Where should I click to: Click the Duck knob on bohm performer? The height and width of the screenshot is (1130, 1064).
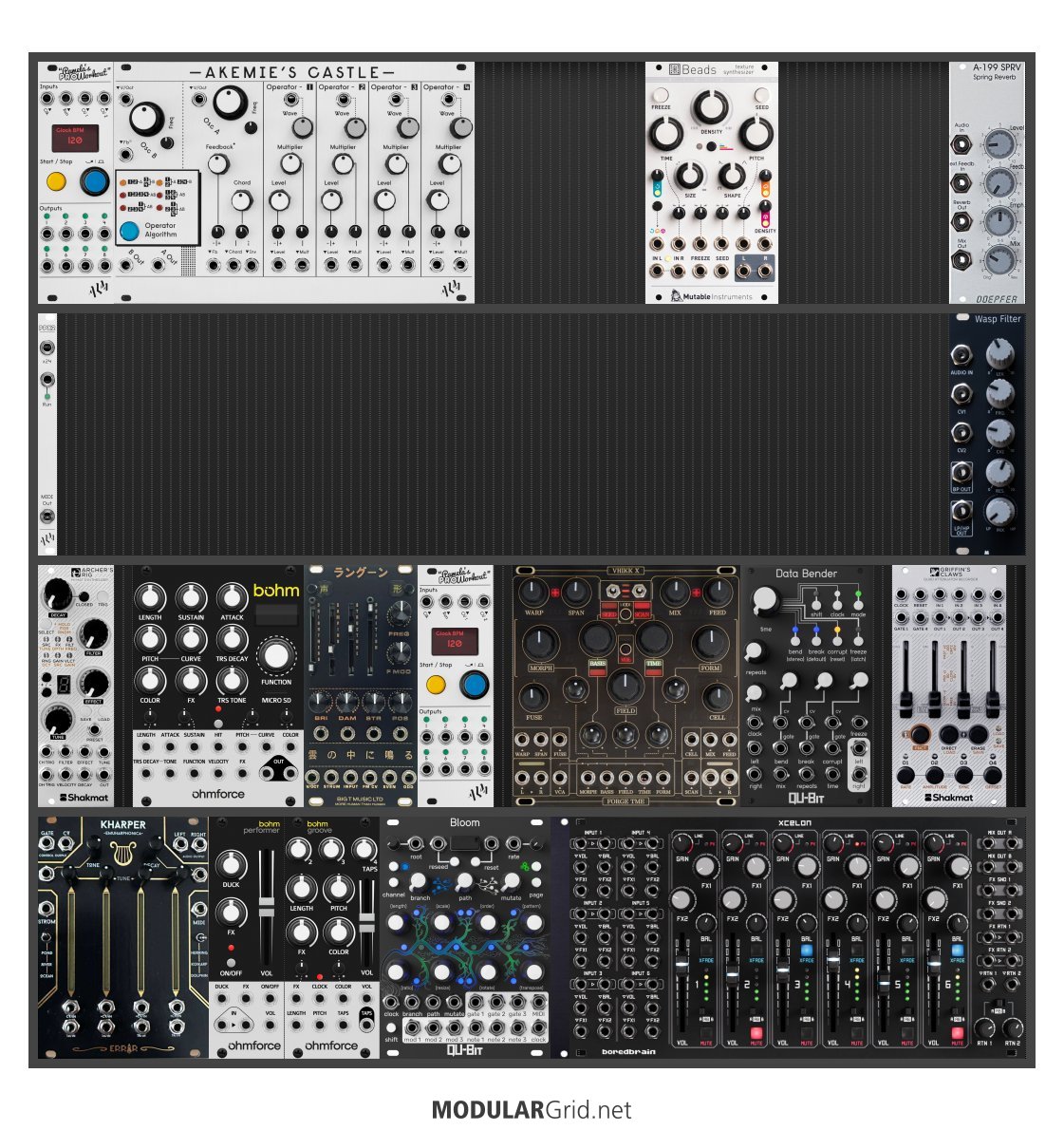tap(232, 865)
